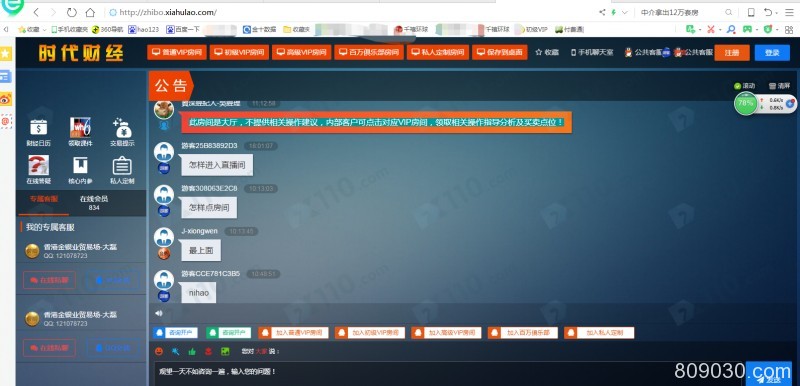Viewport: 800px width, 386px height.
Task: Click the Weibo icon in browser sidebar
Action: [x=6, y=99]
